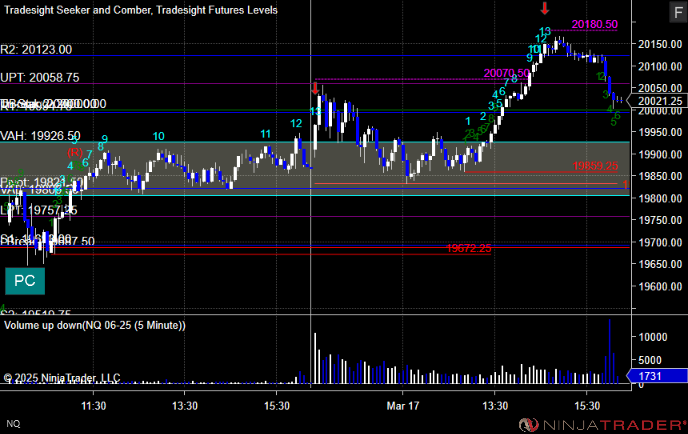Click the red arrow above the count 13 bar near 15:30
The height and width of the screenshot is (434, 688).
[x=315, y=88]
